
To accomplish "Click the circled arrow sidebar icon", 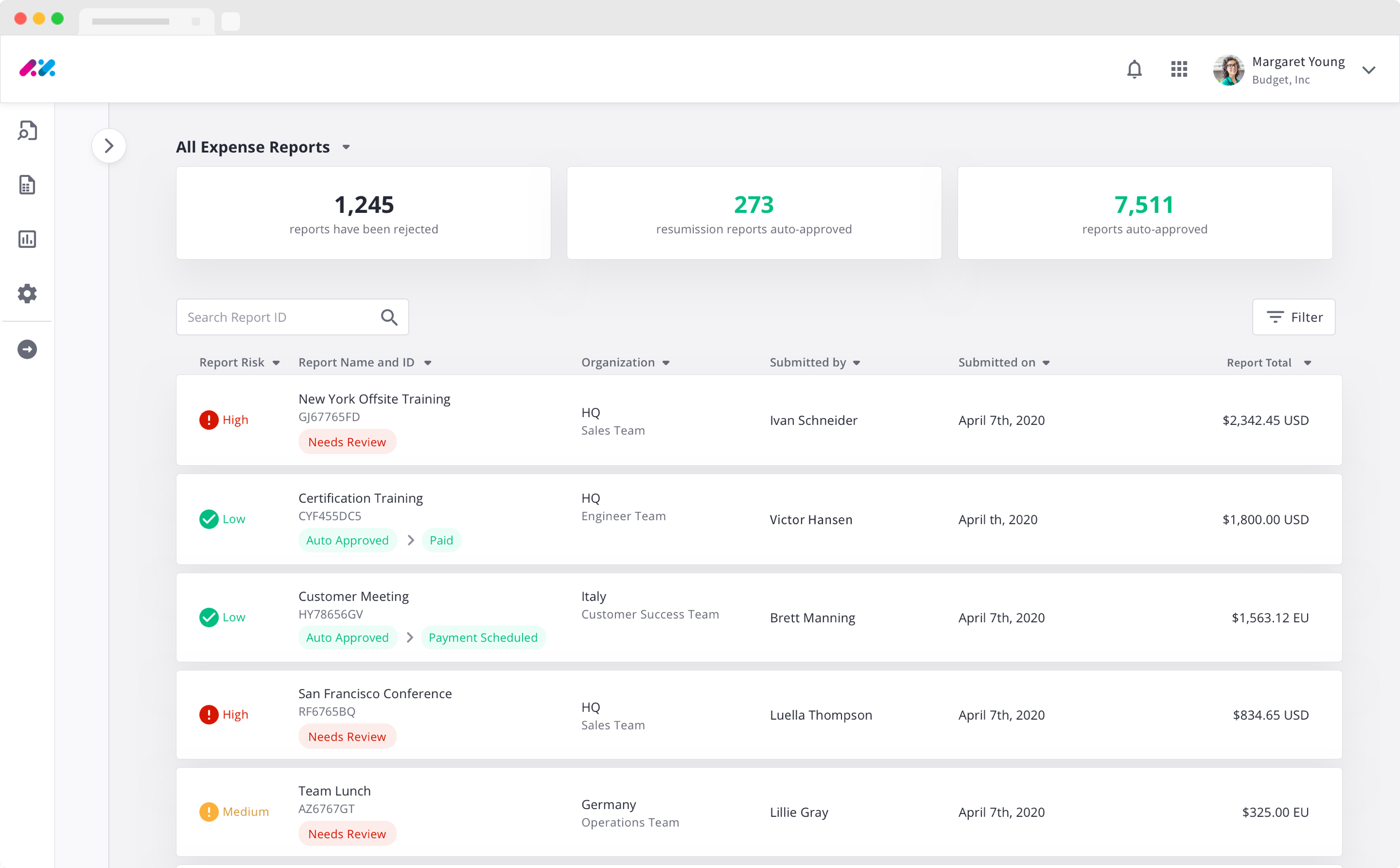I will click(27, 349).
